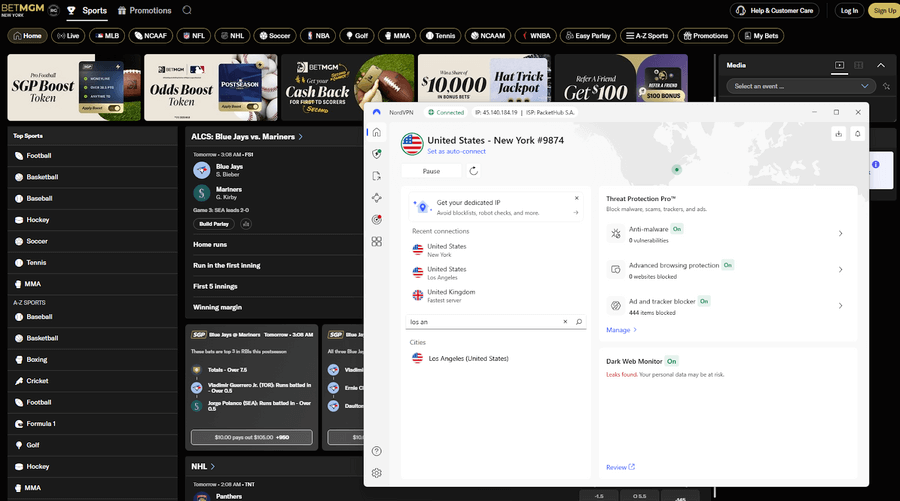Select the MLB pill in sports nav
Image resolution: width=900 pixels, height=501 pixels.
pyautogui.click(x=107, y=36)
